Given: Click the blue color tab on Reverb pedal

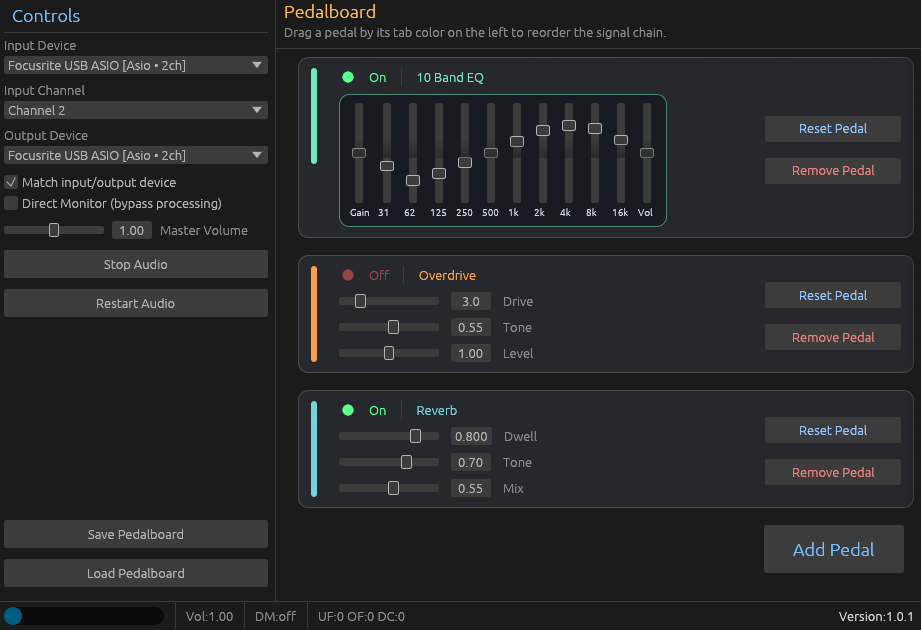Looking at the screenshot, I should click(x=314, y=448).
